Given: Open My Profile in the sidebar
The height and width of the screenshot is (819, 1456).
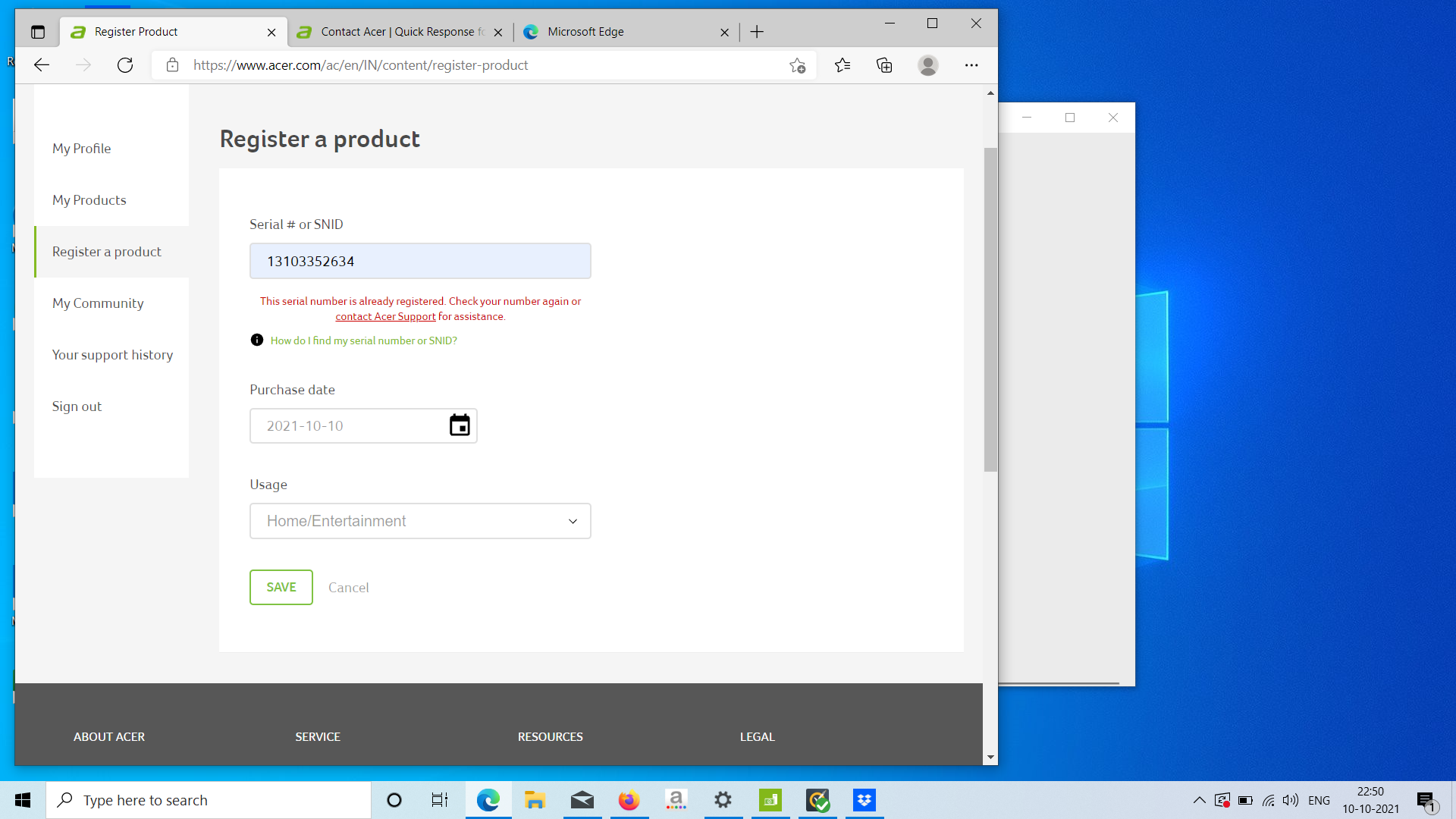Looking at the screenshot, I should (x=81, y=149).
